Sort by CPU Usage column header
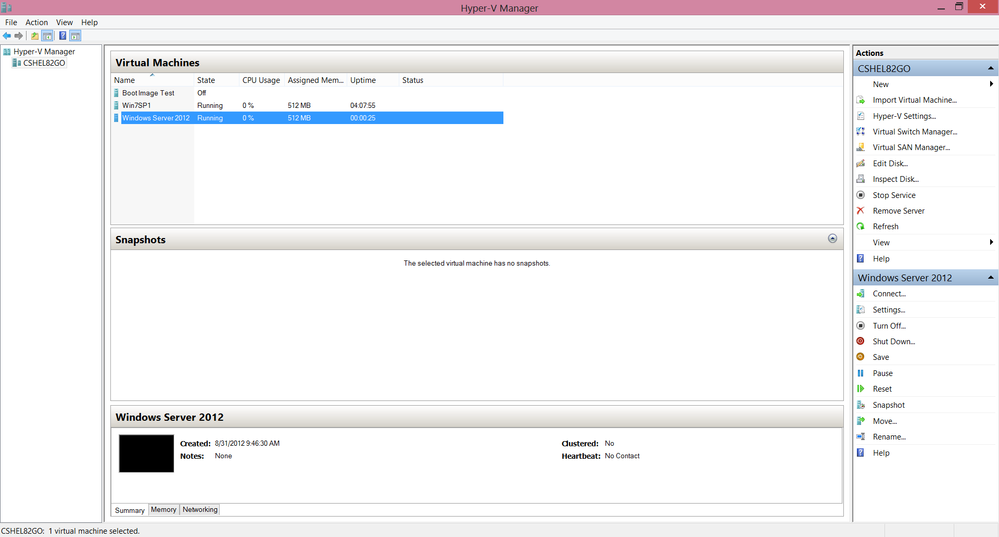Viewport: 999px width, 537px height. 261,80
